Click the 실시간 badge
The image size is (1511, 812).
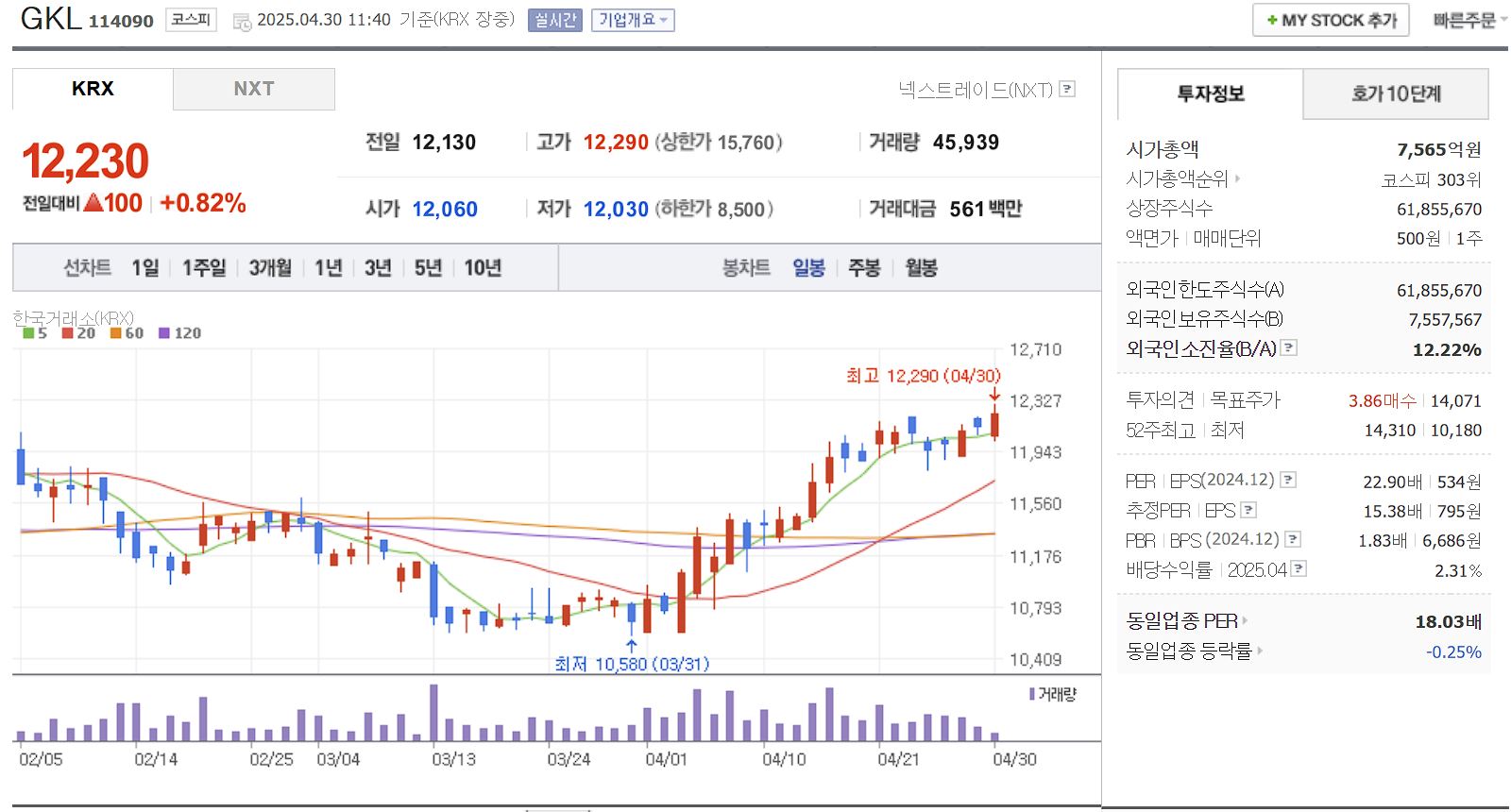555,20
